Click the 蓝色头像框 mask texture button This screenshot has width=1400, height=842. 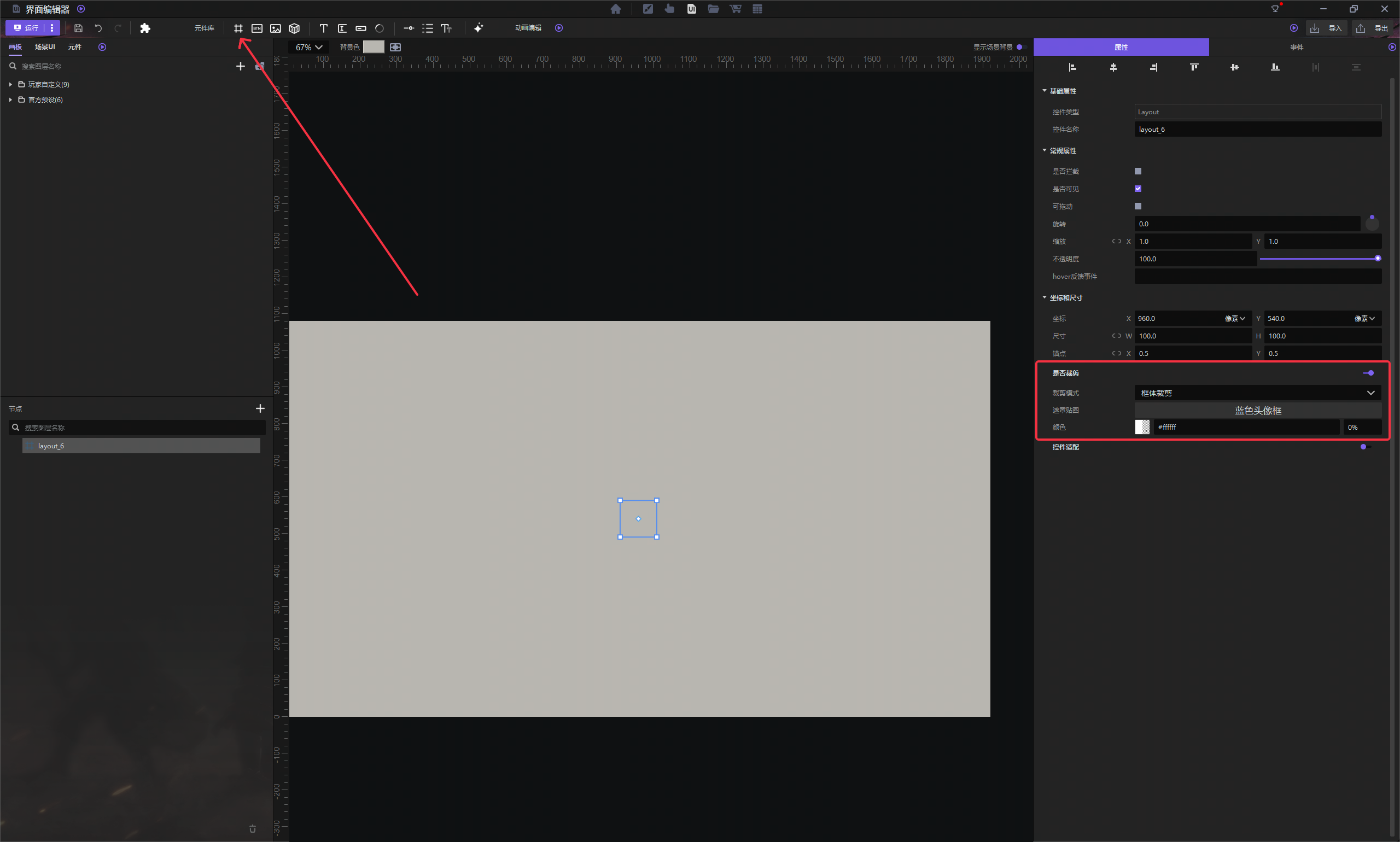click(x=1258, y=410)
